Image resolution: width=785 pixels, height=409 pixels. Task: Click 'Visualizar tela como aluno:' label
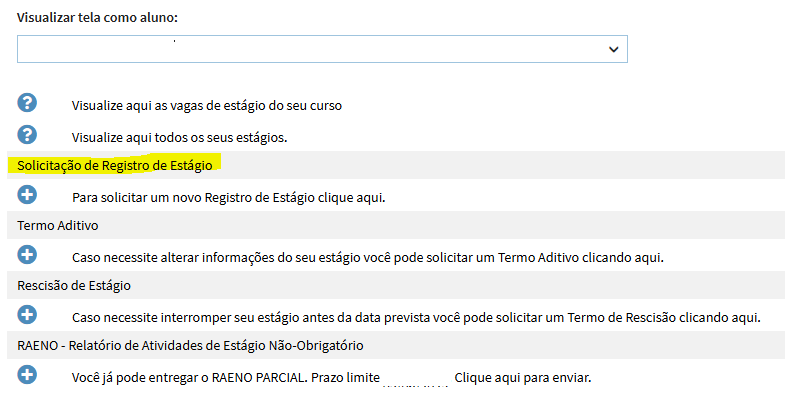[x=97, y=18]
